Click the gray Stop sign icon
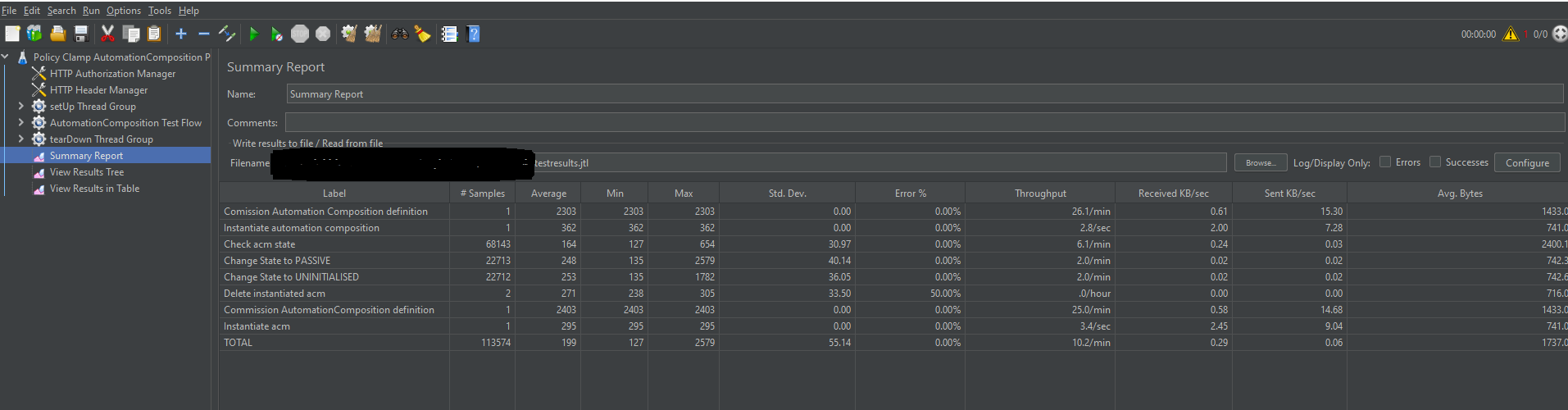This screenshot has width=1568, height=410. (300, 34)
